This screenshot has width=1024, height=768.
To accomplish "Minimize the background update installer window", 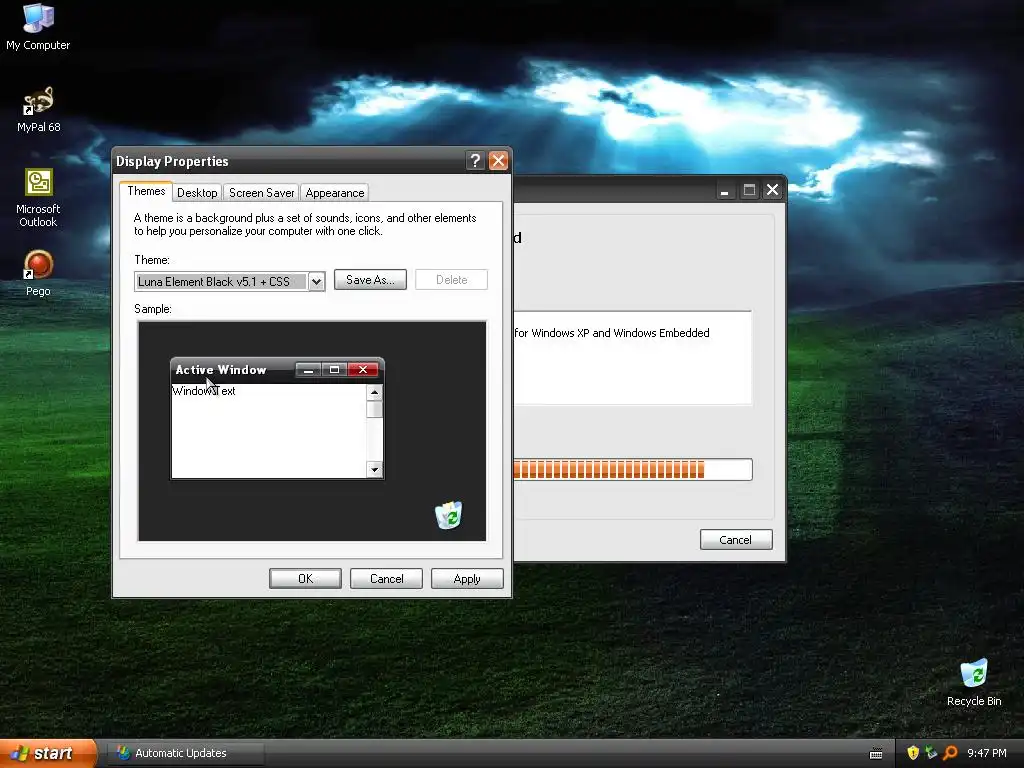I will pos(724,191).
